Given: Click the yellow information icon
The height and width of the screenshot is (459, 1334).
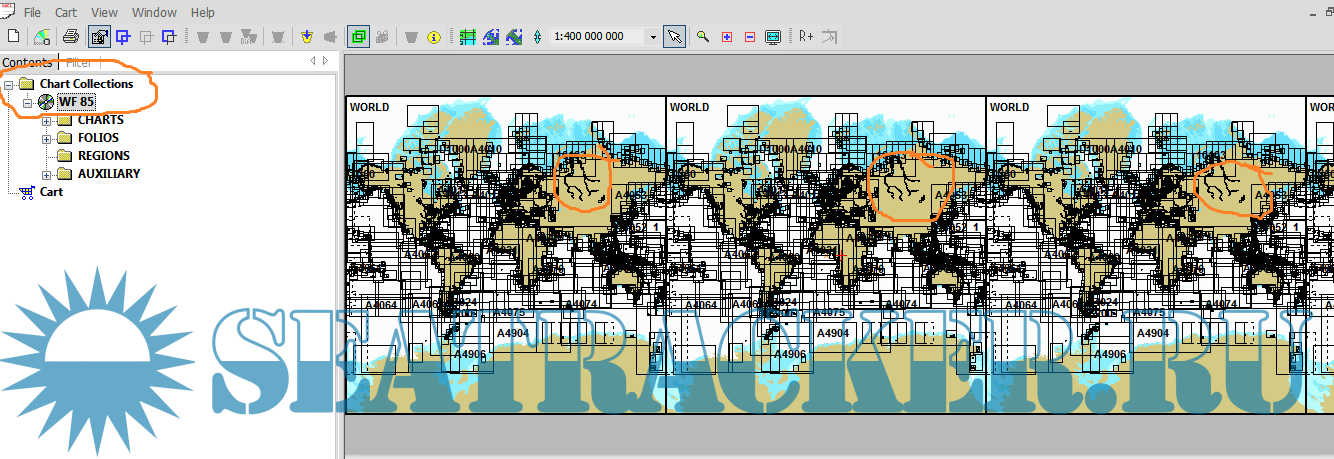Looking at the screenshot, I should point(434,37).
